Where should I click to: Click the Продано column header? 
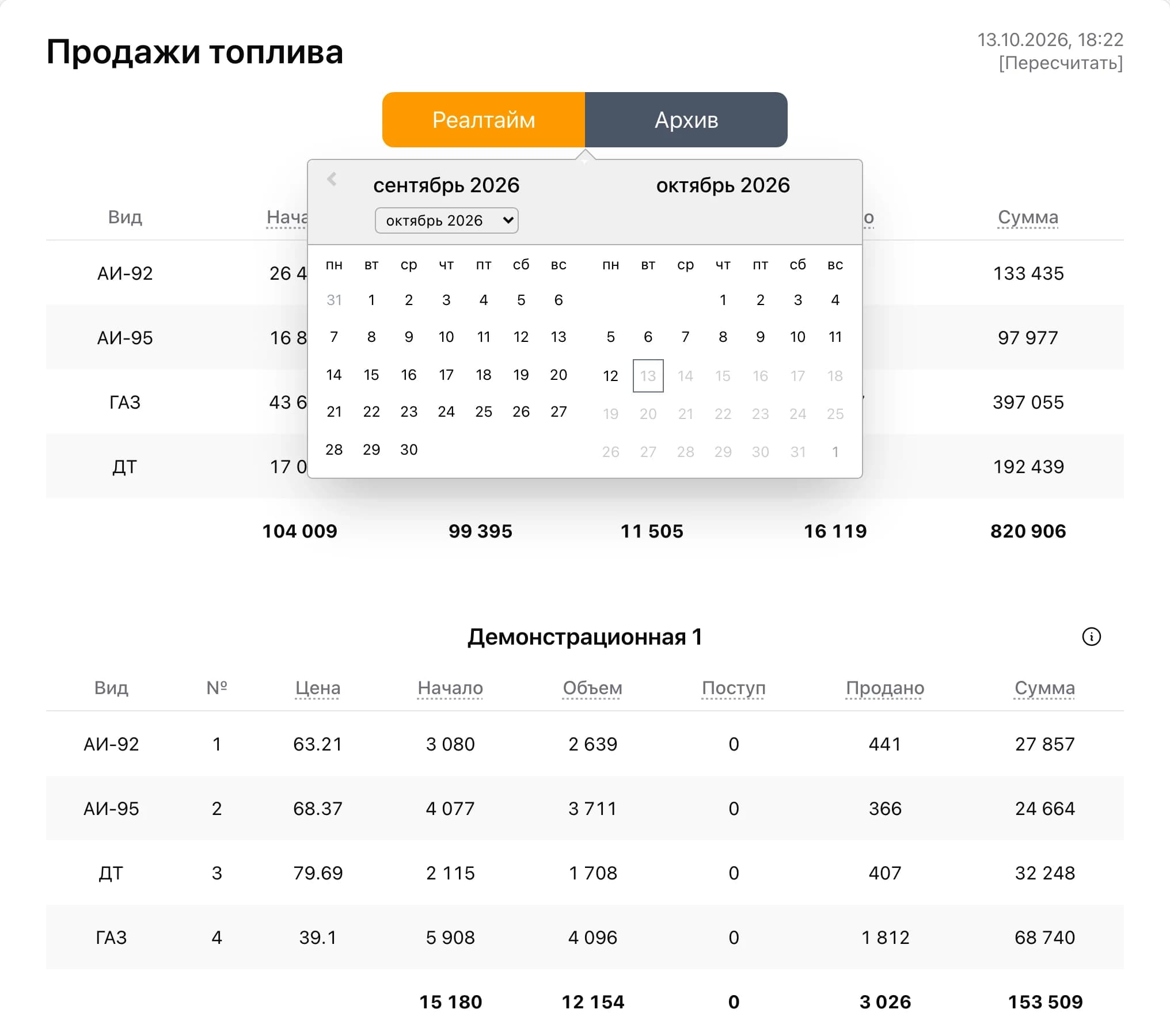[x=885, y=688]
